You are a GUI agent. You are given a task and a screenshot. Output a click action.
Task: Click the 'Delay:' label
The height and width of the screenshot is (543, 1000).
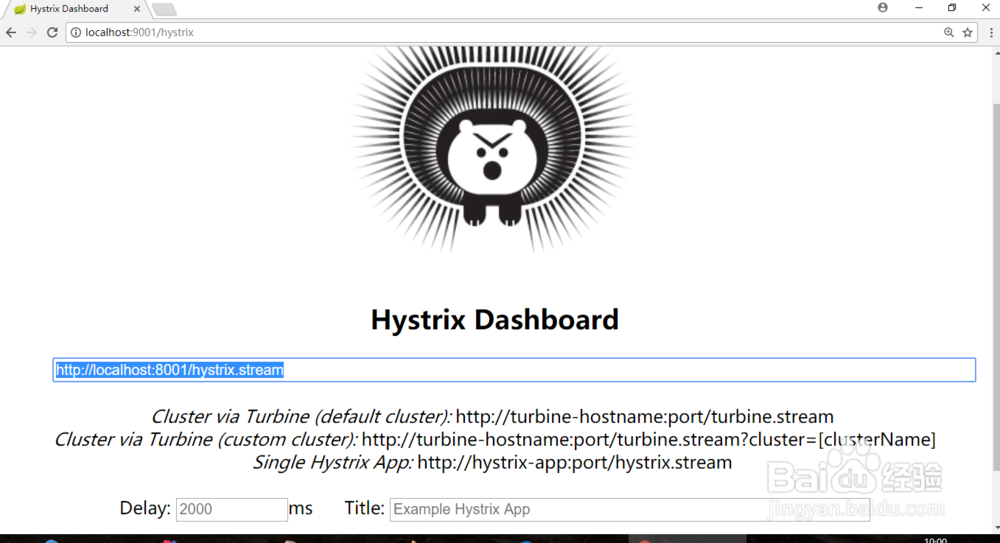[x=145, y=509]
